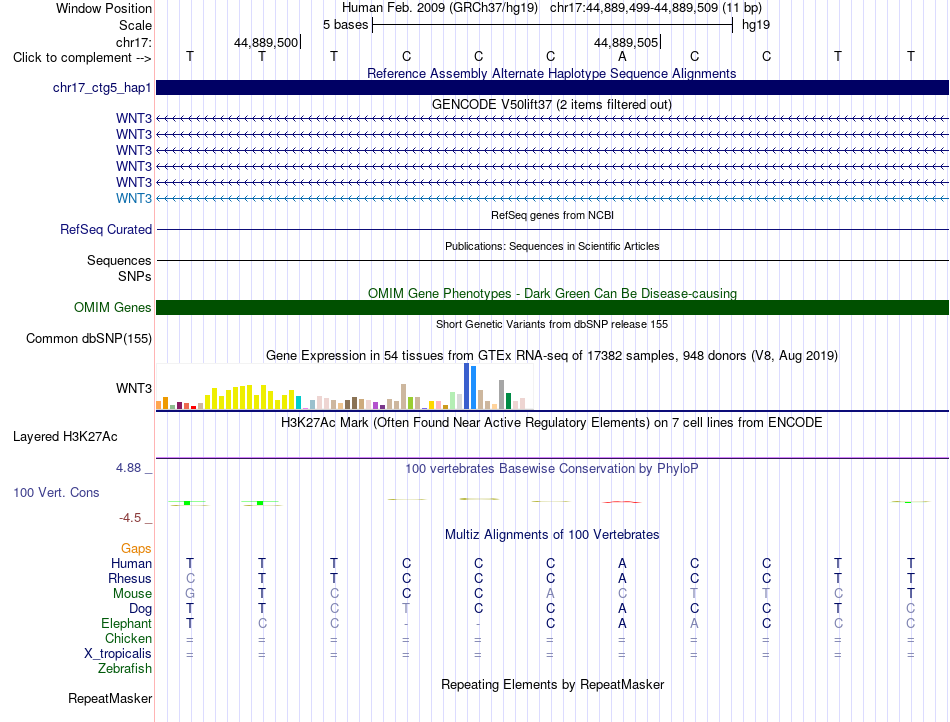Open 'Multiz Alignments of 100 Vertebrates' title
The image size is (950, 722).
click(552, 534)
